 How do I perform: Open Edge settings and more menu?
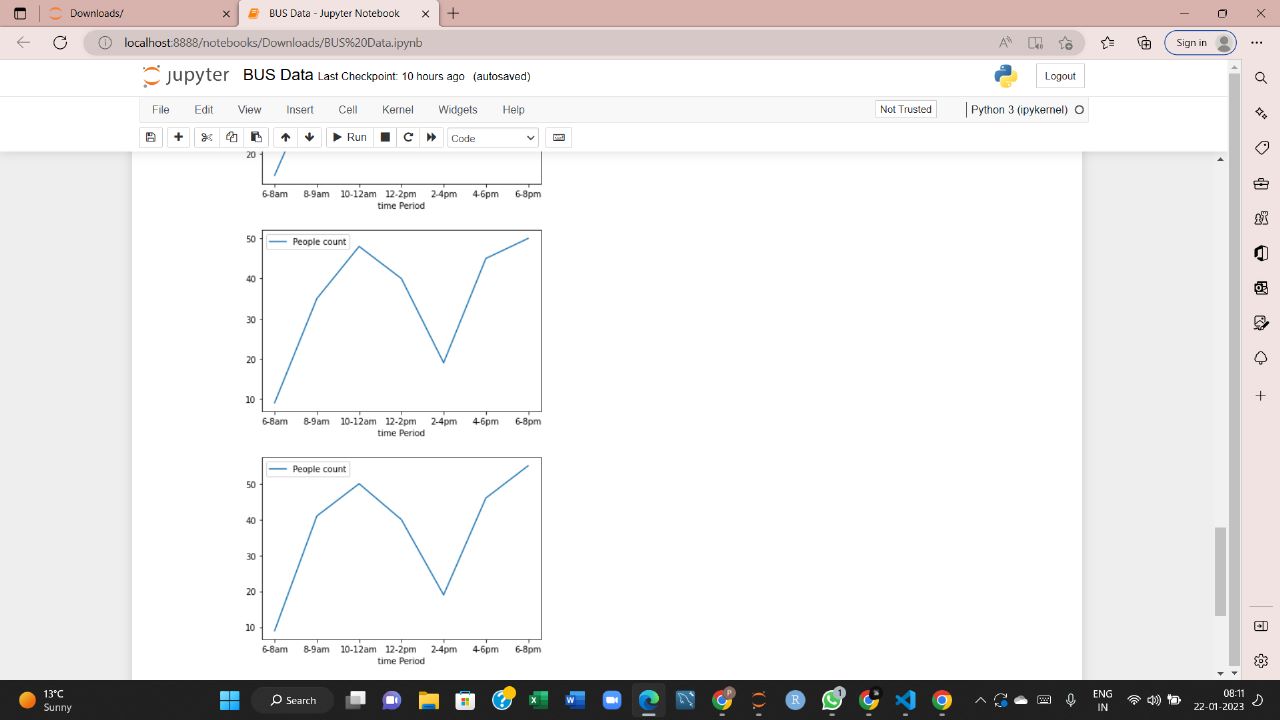(1257, 43)
